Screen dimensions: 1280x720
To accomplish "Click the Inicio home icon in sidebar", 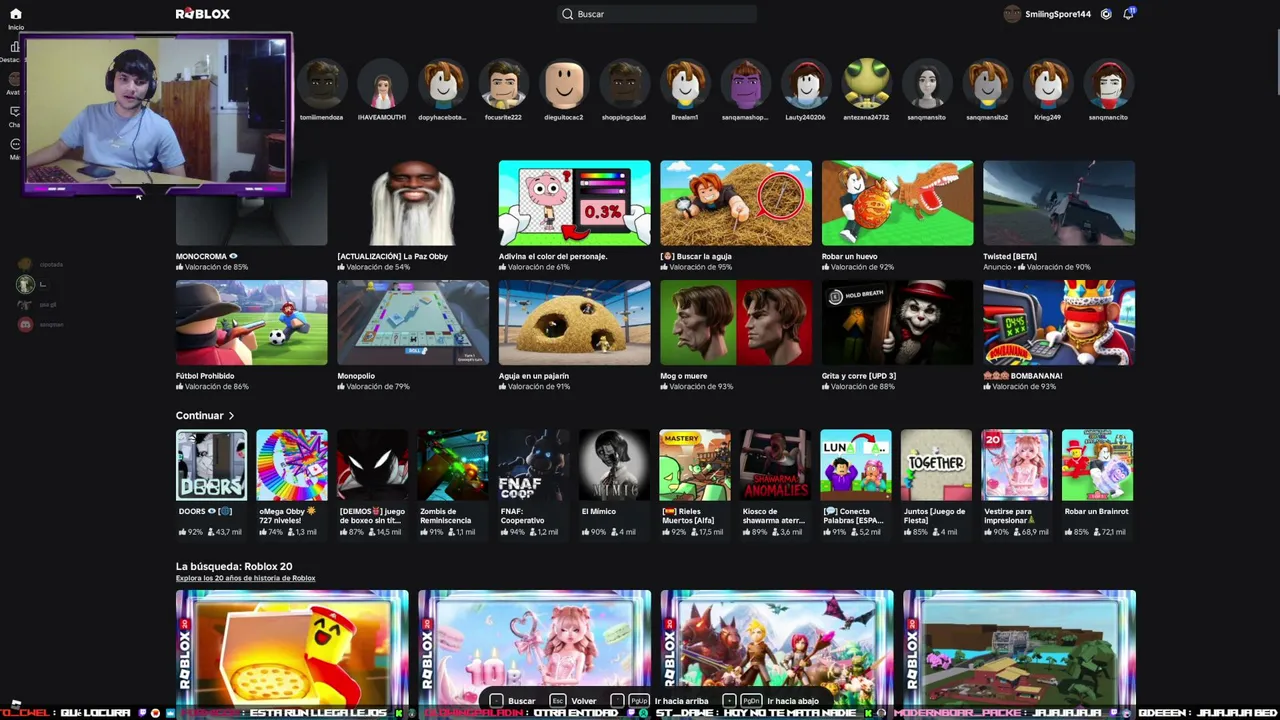I will click(15, 14).
